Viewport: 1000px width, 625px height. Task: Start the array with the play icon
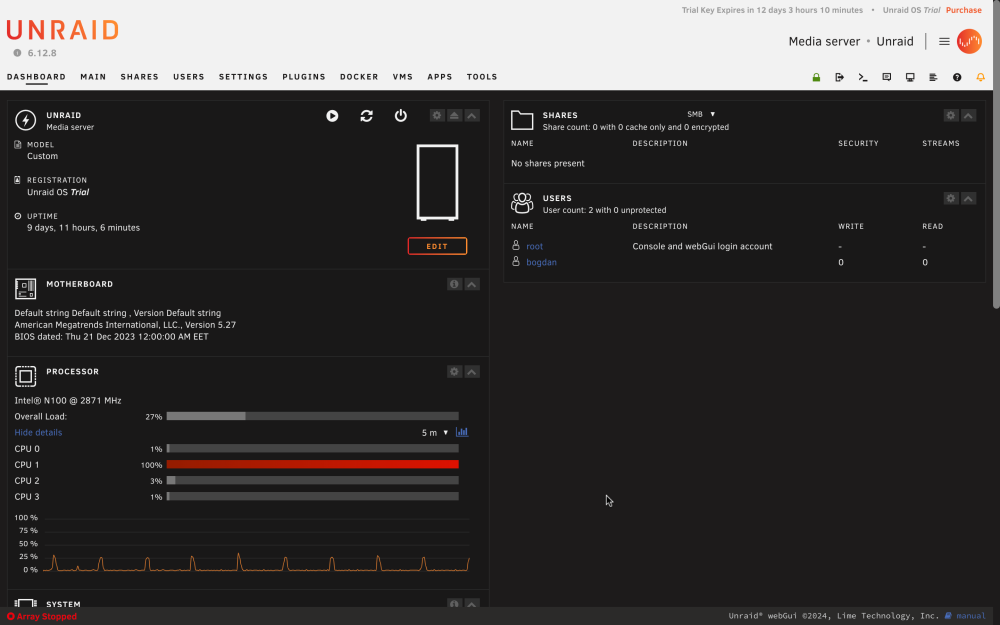332,115
